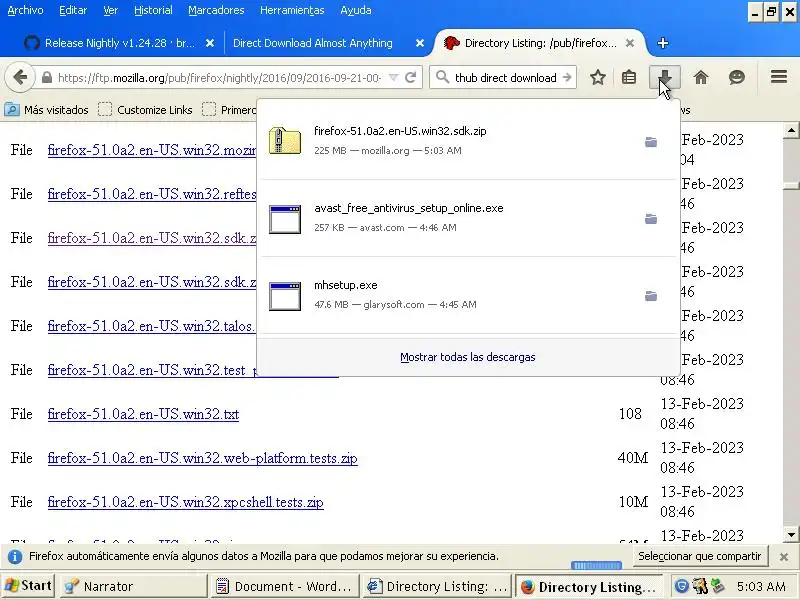Dismiss the data sharing notification bar

pyautogui.click(x=784, y=557)
